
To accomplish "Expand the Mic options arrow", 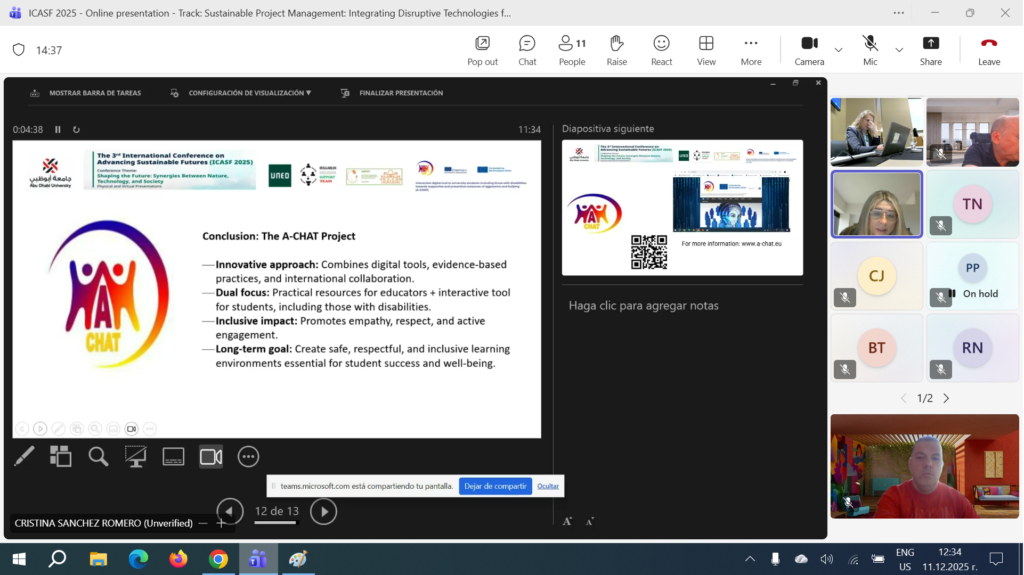I will pos(898,49).
